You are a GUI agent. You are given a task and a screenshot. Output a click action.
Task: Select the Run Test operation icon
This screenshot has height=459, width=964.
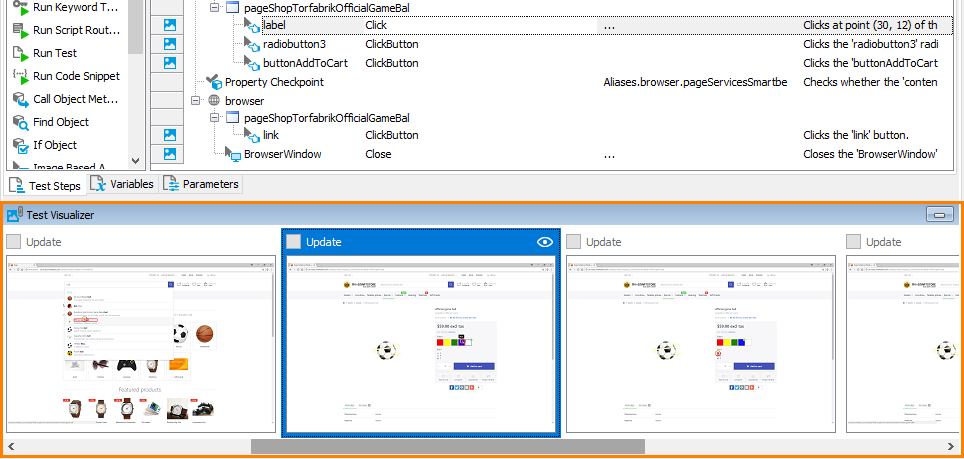click(21, 53)
